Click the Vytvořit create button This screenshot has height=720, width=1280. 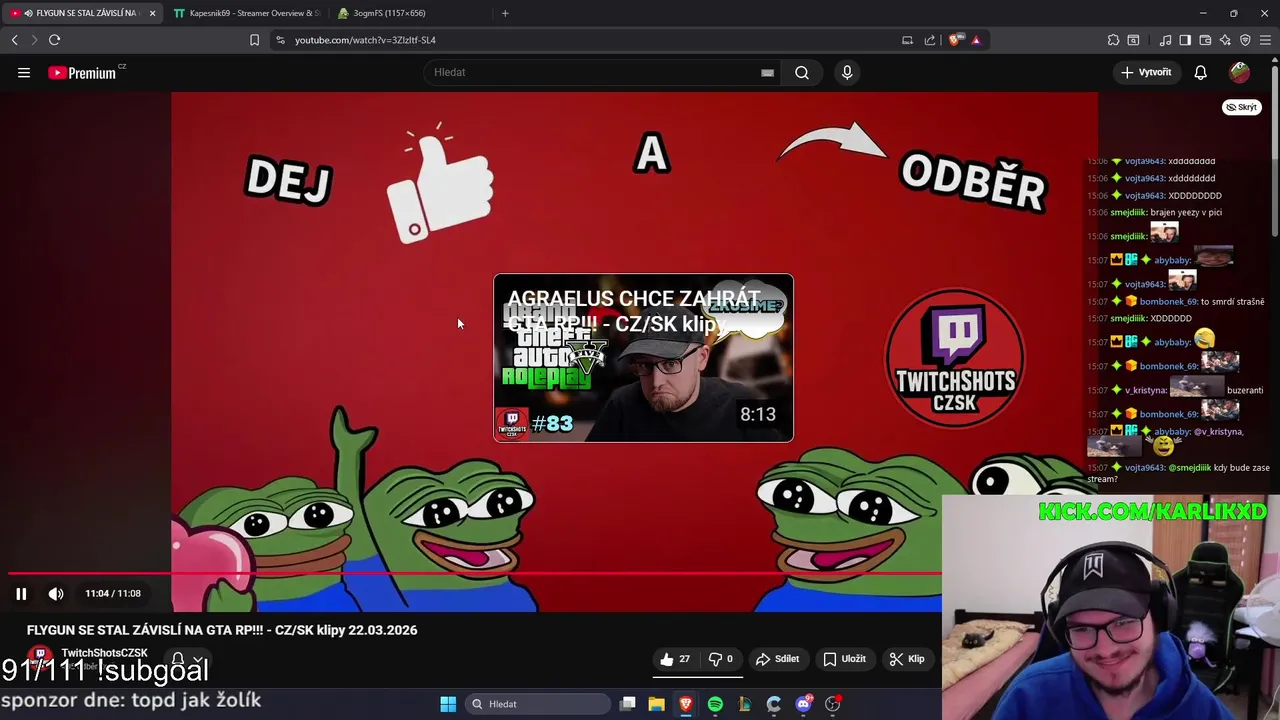coord(1146,72)
